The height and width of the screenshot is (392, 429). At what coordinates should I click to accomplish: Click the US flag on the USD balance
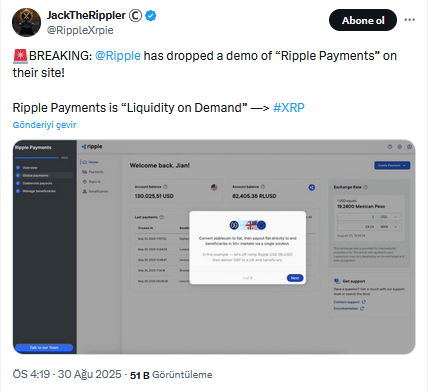[x=214, y=188]
